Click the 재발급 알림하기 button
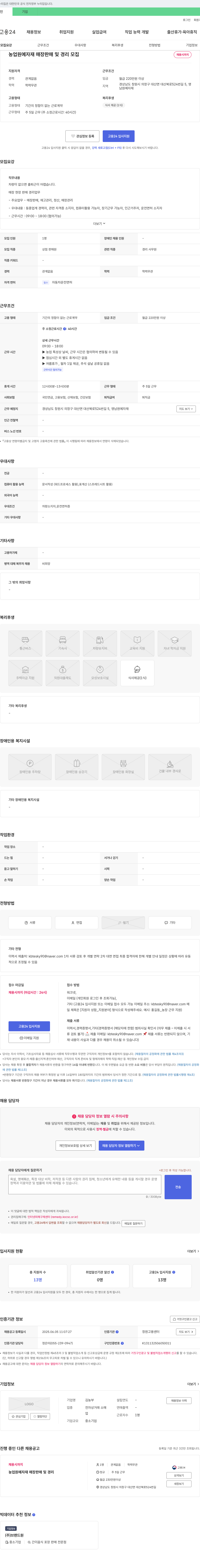 tap(134, 1224)
